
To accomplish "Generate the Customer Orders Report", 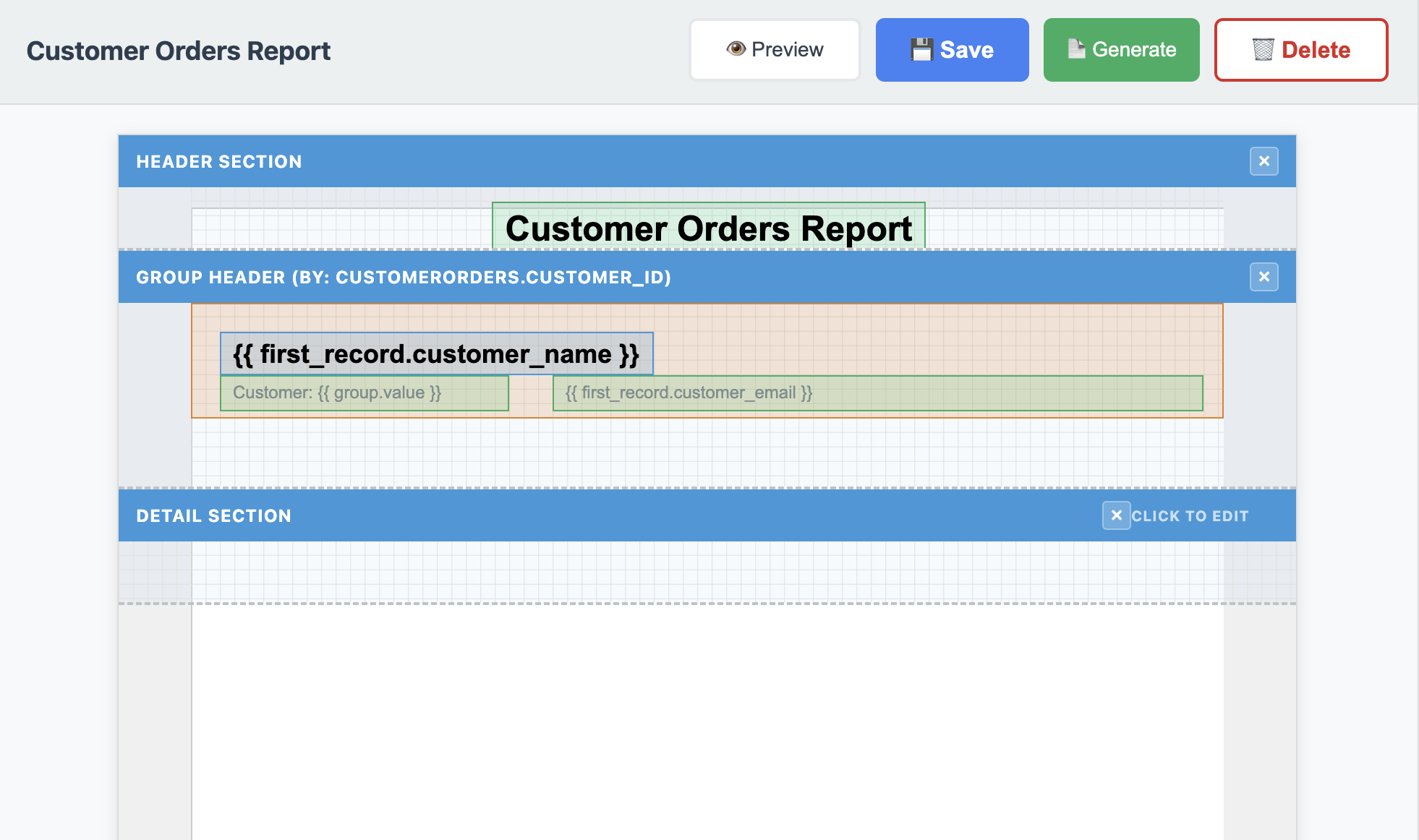I will pos(1121,49).
